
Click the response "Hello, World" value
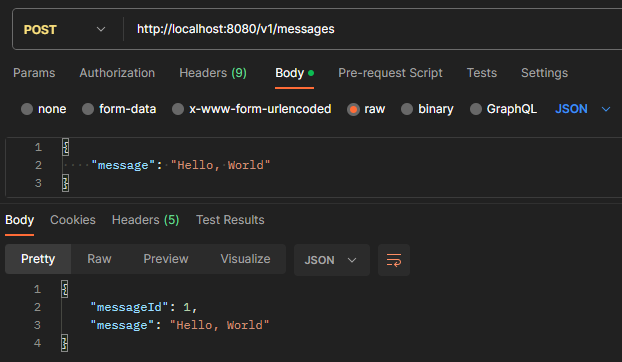click(x=220, y=325)
